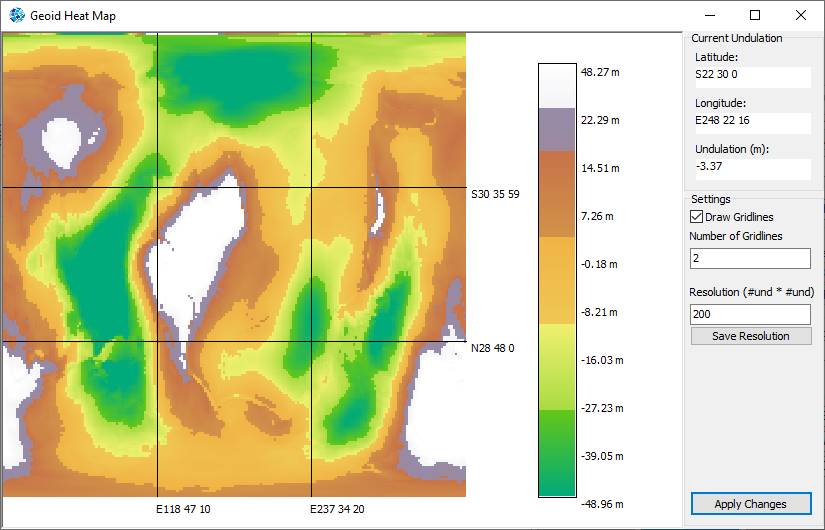Click the Longitude: label

[x=721, y=103]
